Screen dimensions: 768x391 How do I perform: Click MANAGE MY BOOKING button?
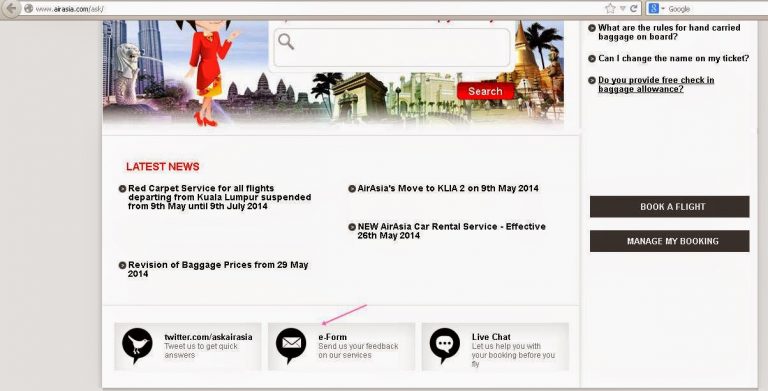pyautogui.click(x=670, y=241)
